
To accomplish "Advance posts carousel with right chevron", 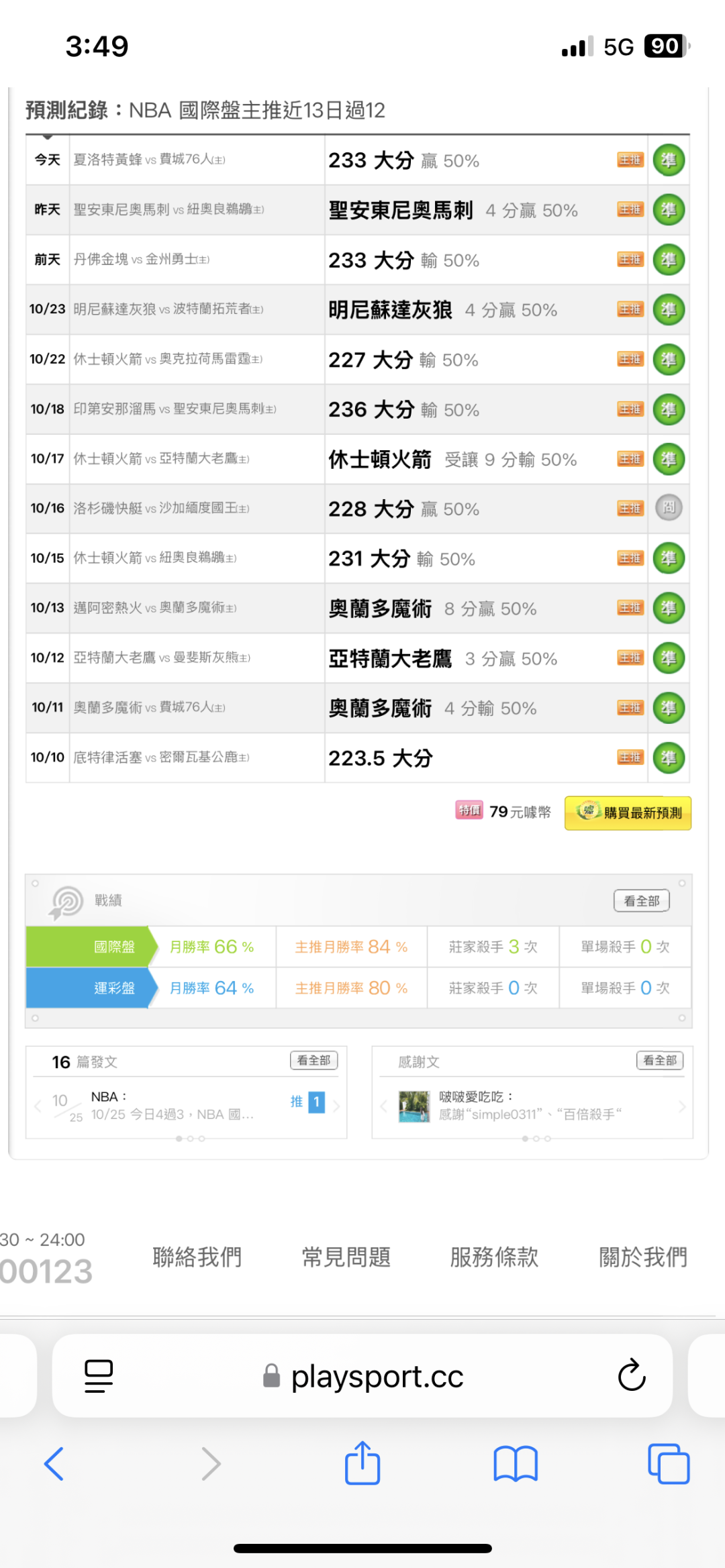I will point(336,1106).
